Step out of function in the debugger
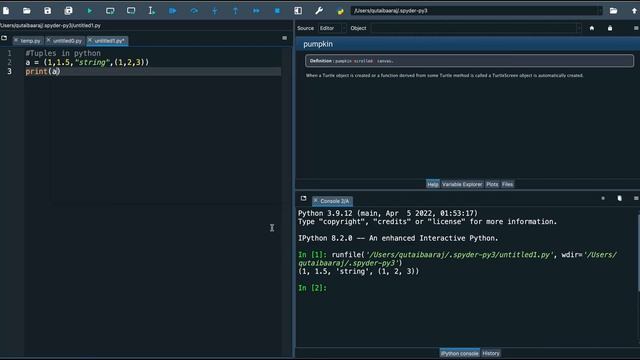640x360 pixels. 236,11
